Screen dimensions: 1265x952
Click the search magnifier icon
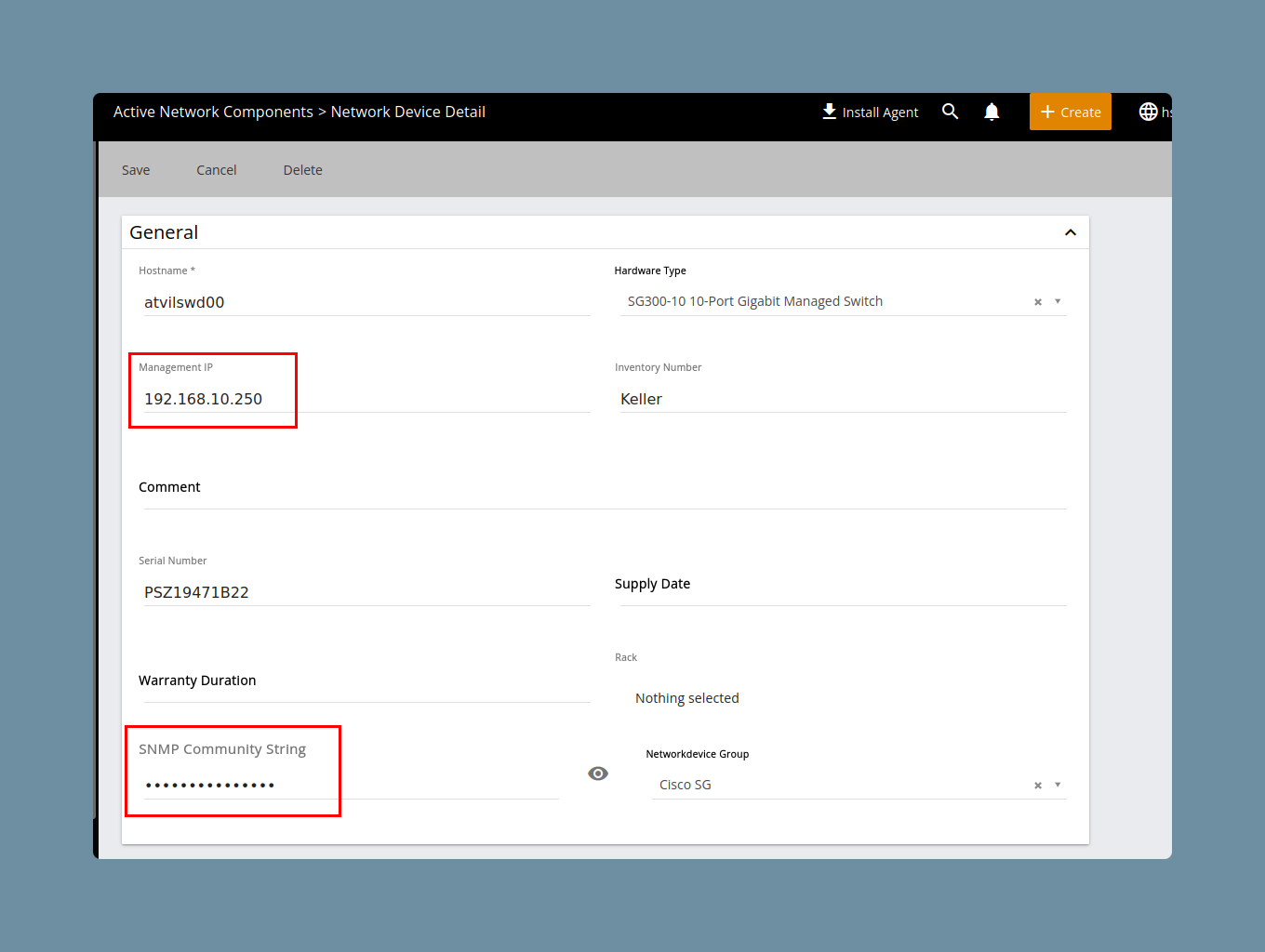coord(950,112)
